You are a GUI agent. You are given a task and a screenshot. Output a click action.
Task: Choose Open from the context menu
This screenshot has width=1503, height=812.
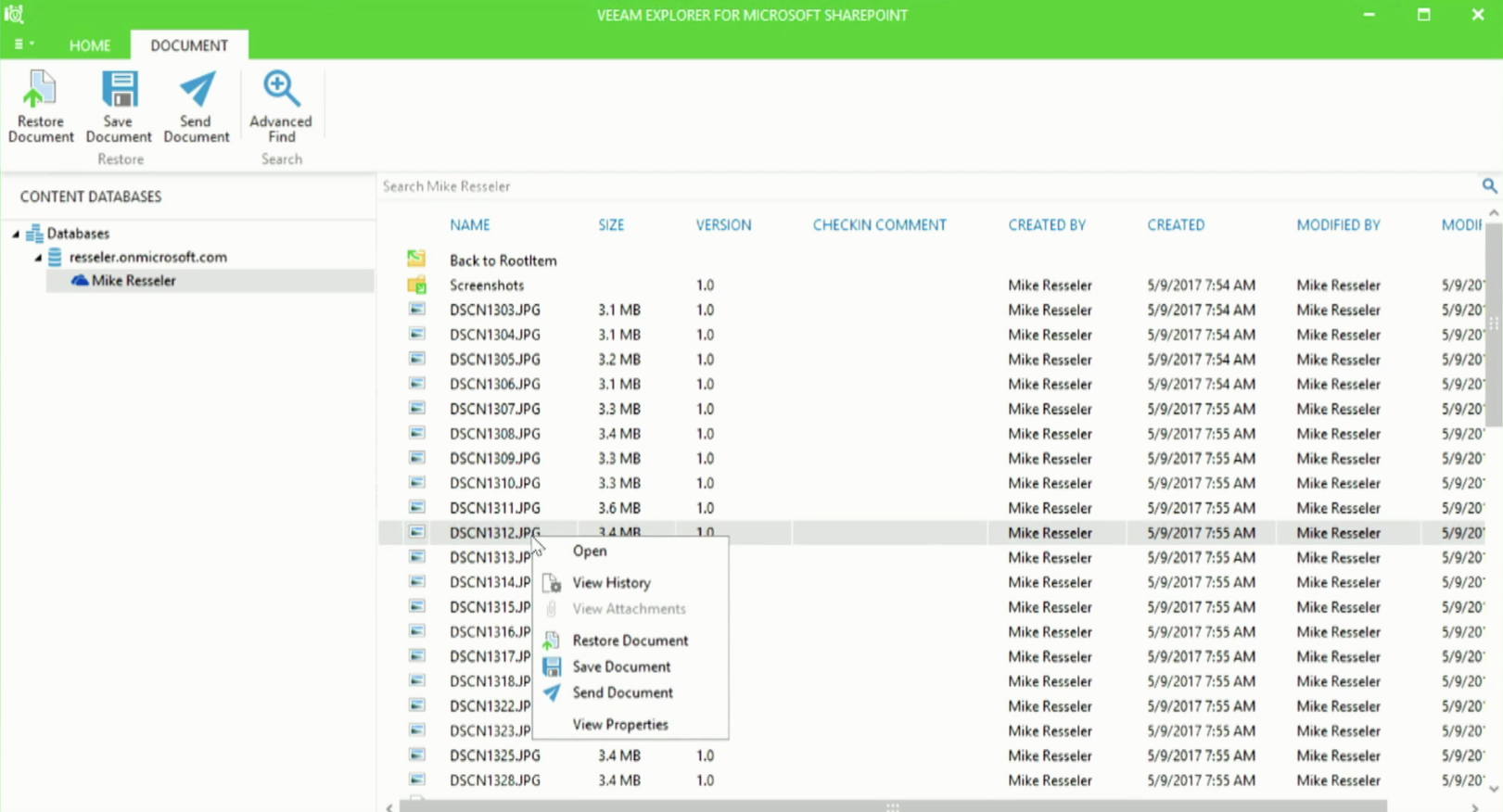point(590,551)
